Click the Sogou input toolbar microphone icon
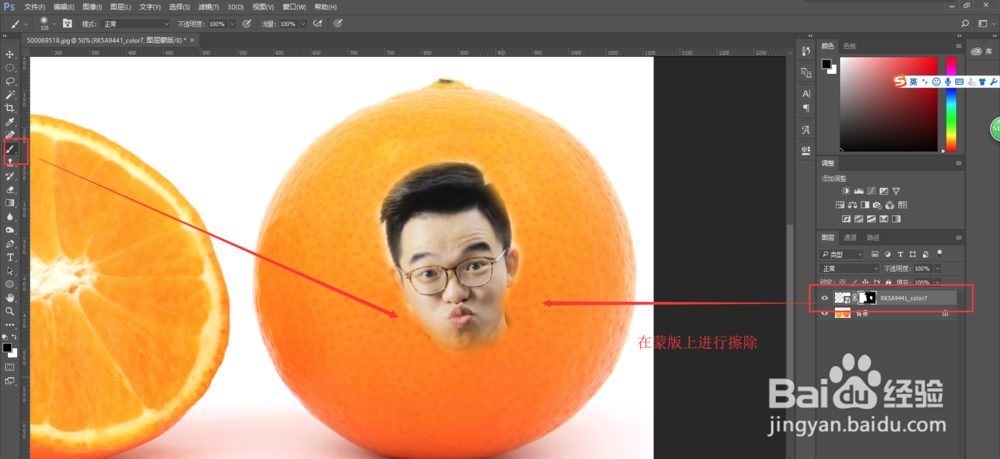 click(x=948, y=82)
